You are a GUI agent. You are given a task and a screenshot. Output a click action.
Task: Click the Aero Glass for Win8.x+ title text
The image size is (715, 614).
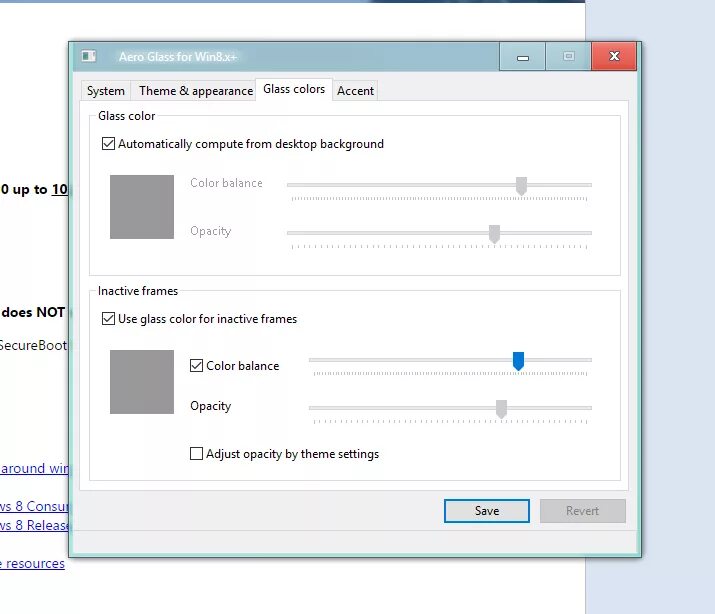pyautogui.click(x=178, y=57)
